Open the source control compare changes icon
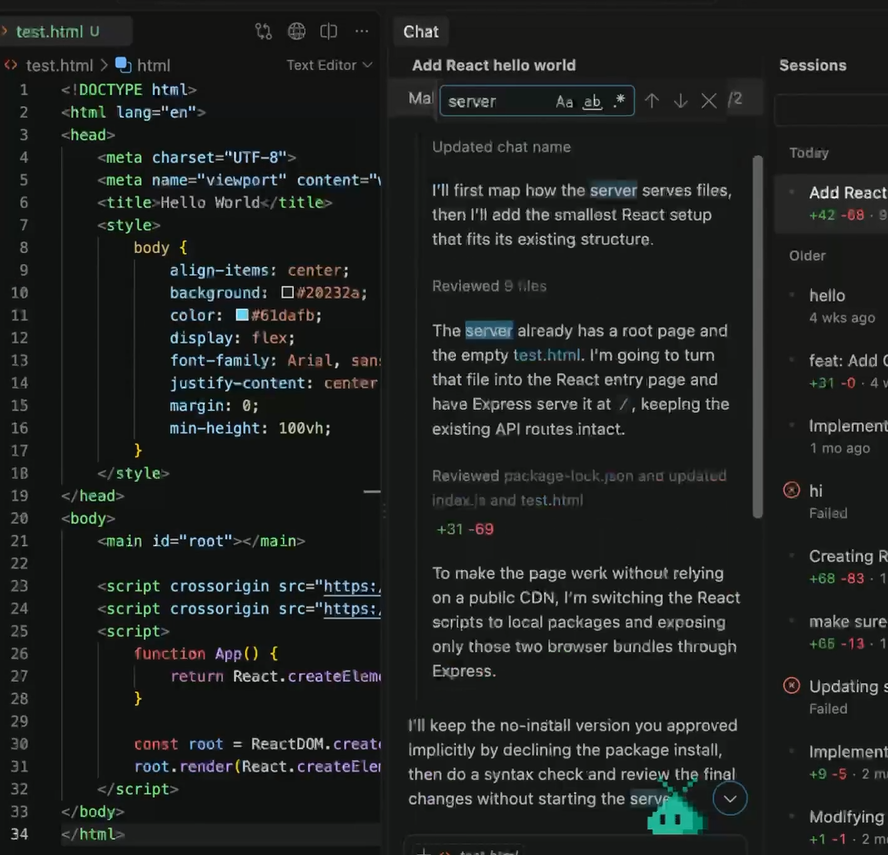The width and height of the screenshot is (888, 855). (263, 31)
